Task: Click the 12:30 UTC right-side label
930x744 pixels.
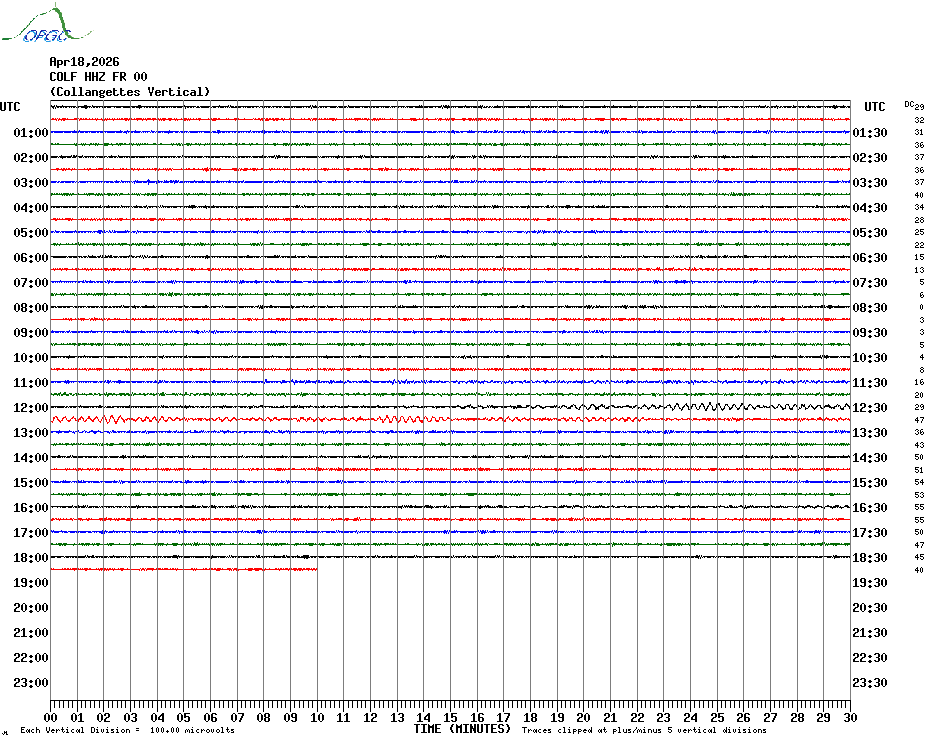Action: pos(870,408)
